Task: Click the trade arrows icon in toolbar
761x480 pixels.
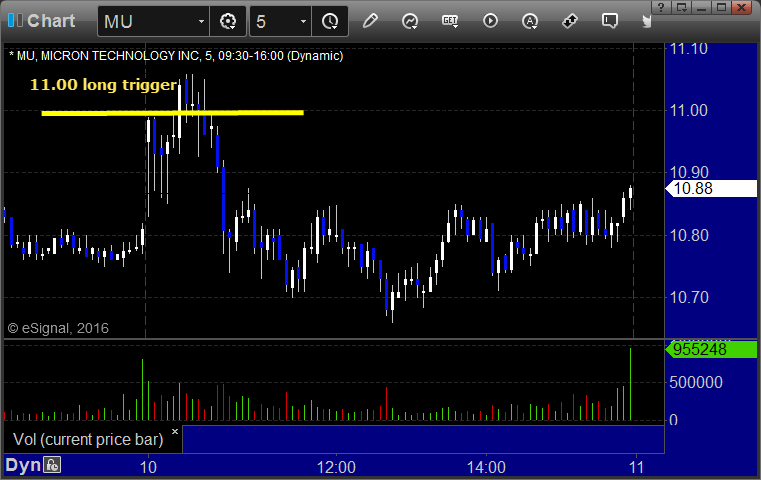Action: click(x=570, y=21)
